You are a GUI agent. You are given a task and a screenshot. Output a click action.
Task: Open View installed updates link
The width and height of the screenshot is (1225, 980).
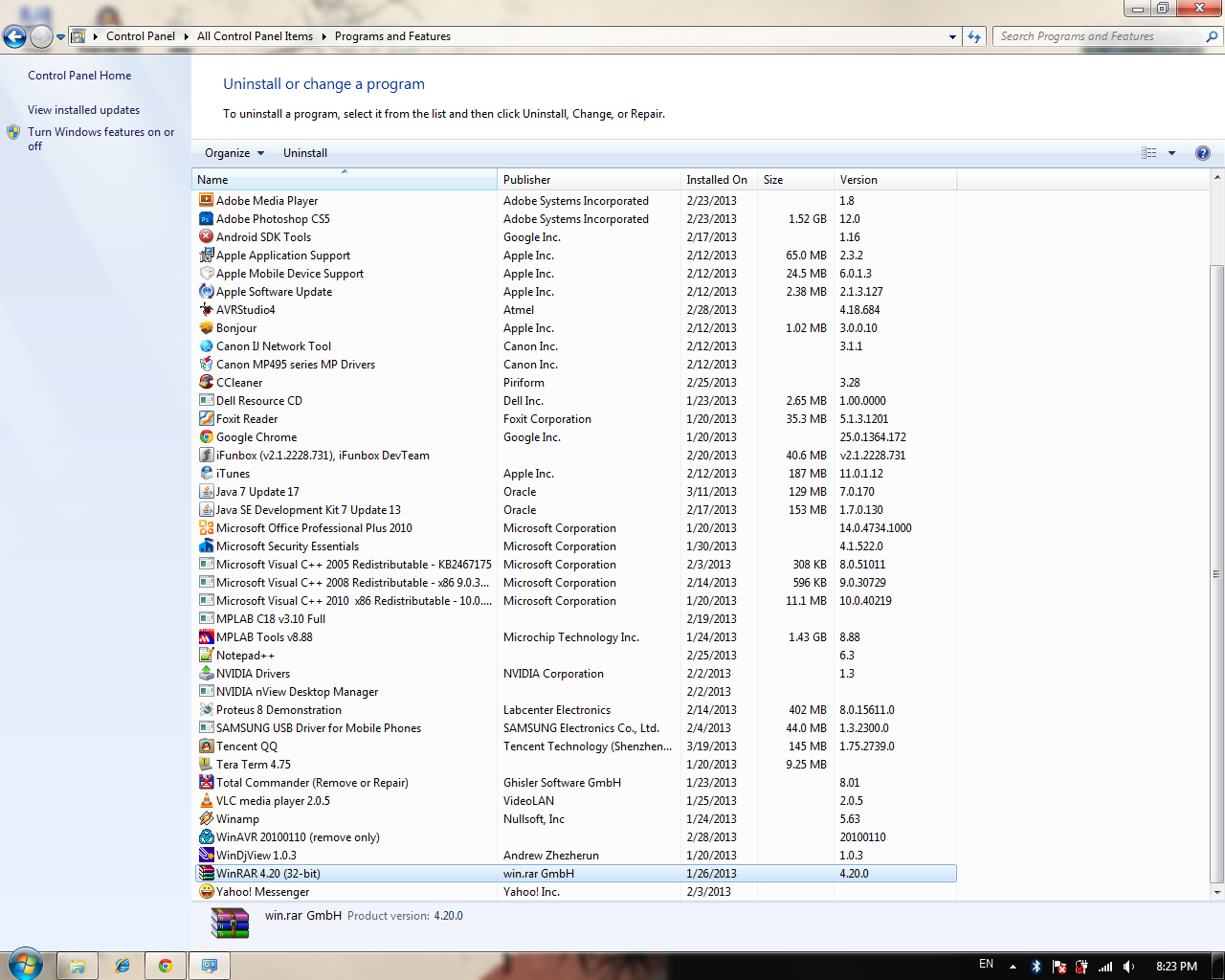coord(83,110)
